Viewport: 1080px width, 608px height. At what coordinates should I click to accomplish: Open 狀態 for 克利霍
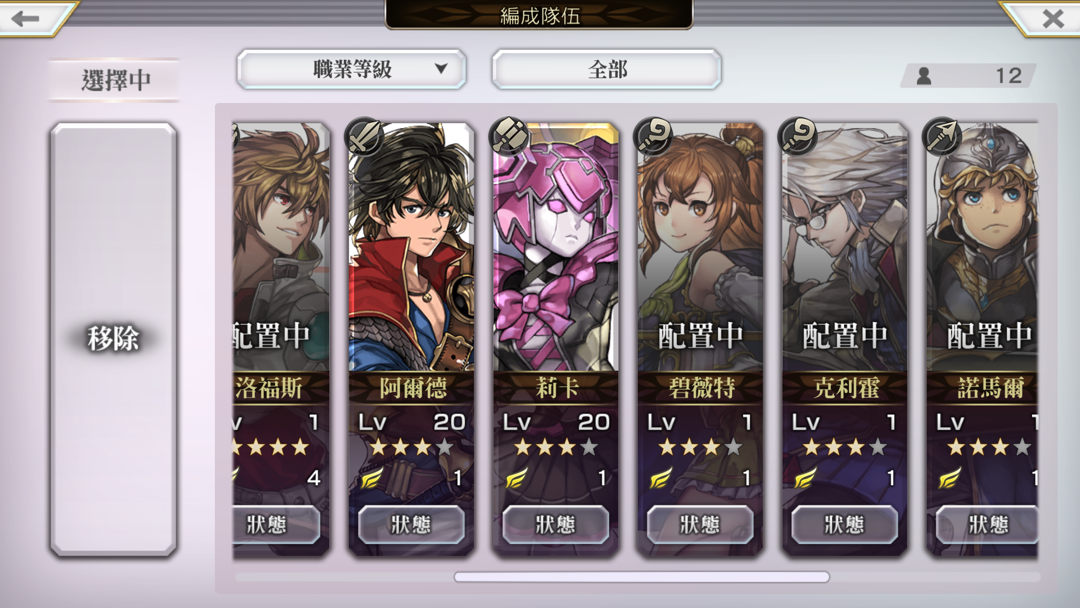[845, 525]
